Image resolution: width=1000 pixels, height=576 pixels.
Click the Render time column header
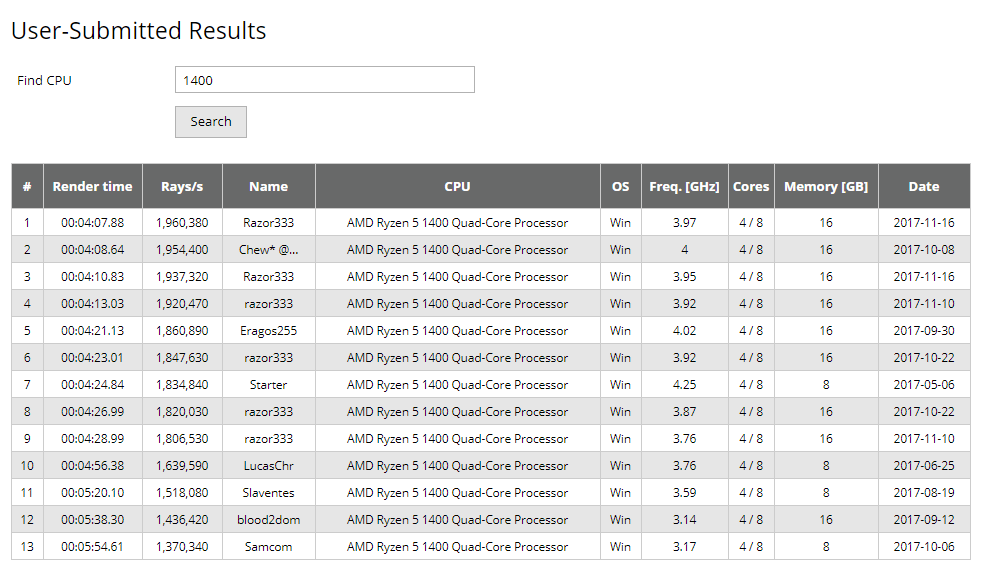92,186
